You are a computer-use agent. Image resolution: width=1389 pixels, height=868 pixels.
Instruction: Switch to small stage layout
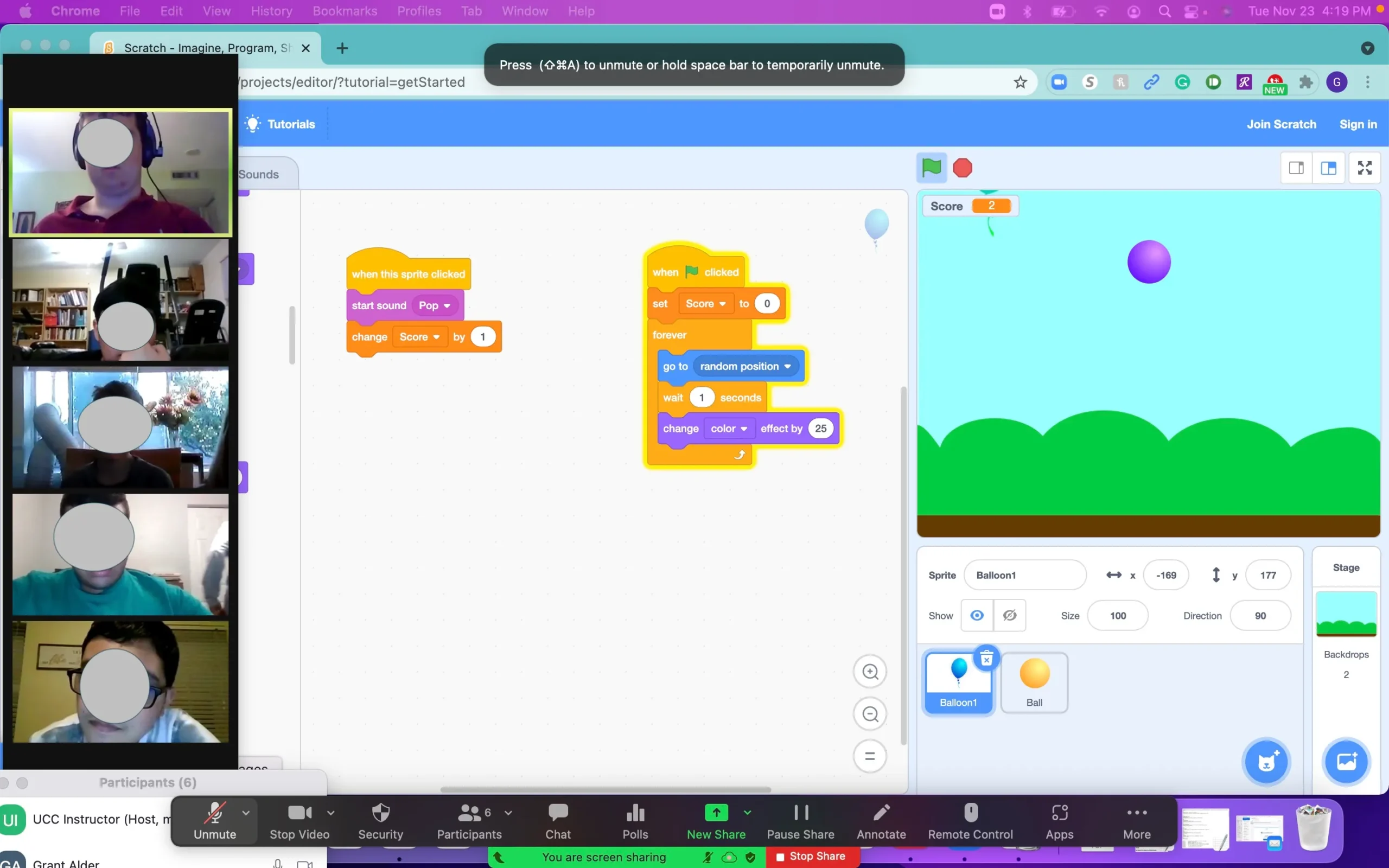click(1296, 168)
